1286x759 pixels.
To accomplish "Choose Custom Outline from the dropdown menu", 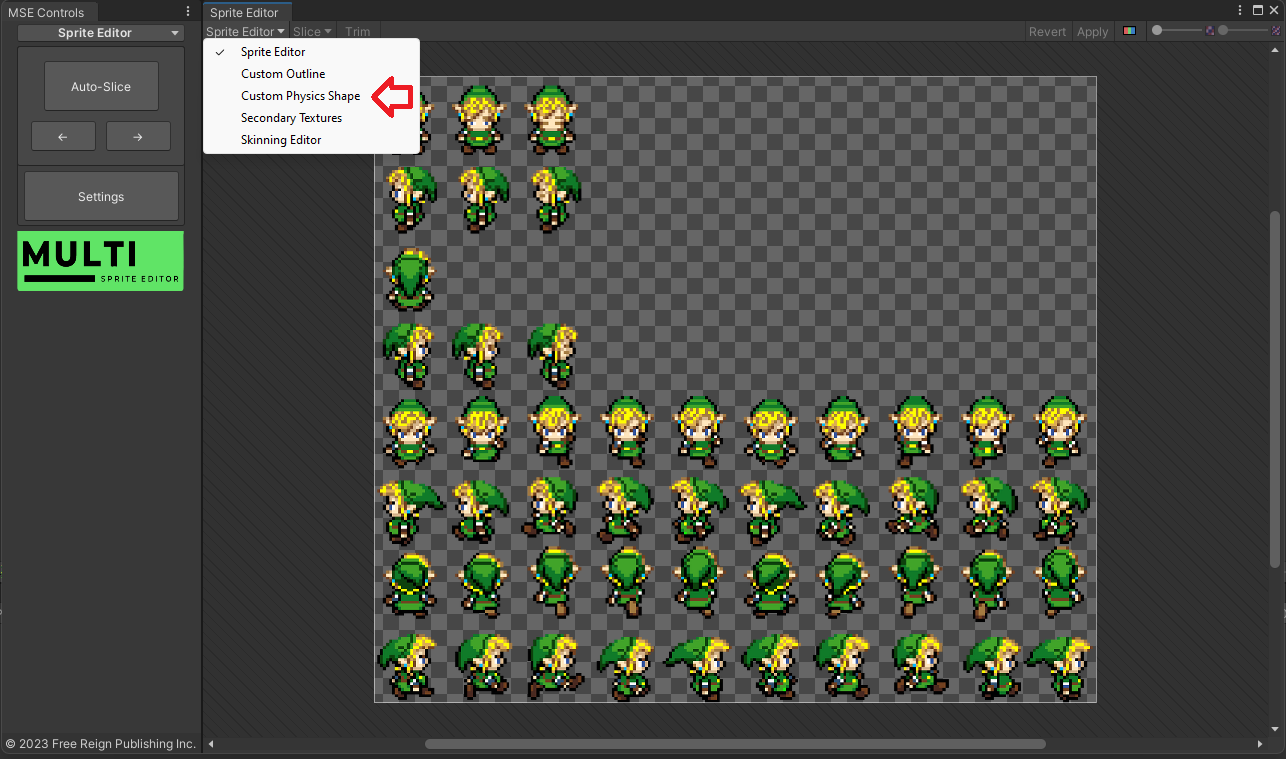I will [x=311, y=74].
